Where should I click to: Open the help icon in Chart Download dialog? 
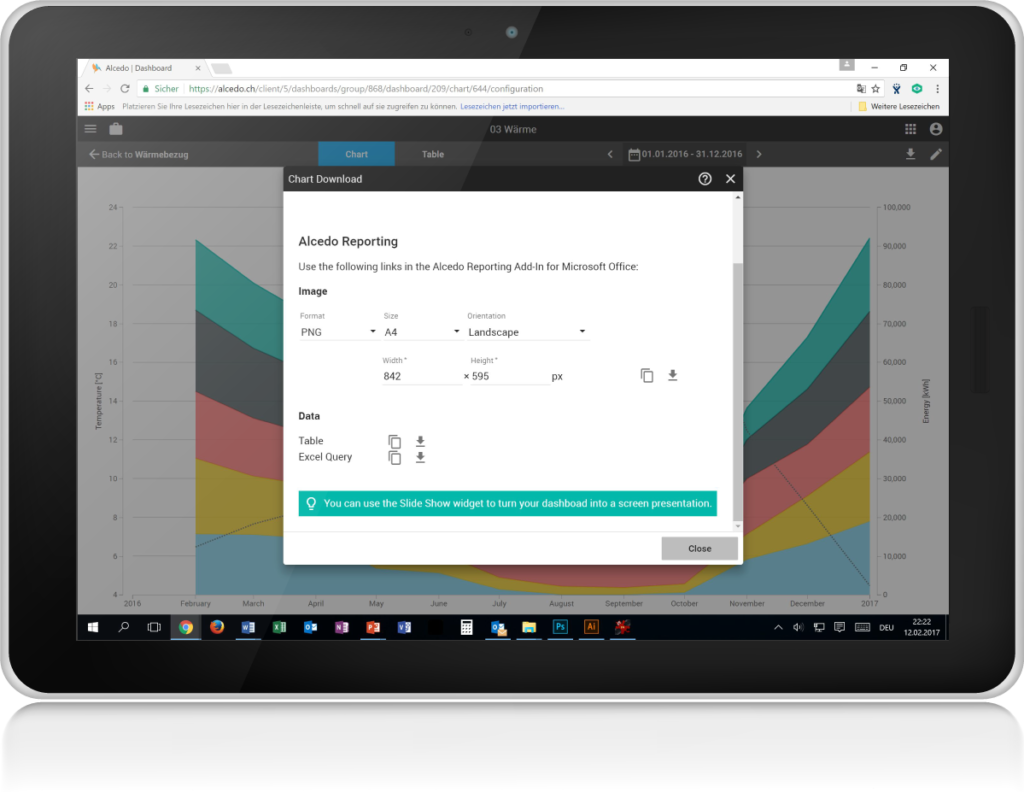(x=705, y=179)
